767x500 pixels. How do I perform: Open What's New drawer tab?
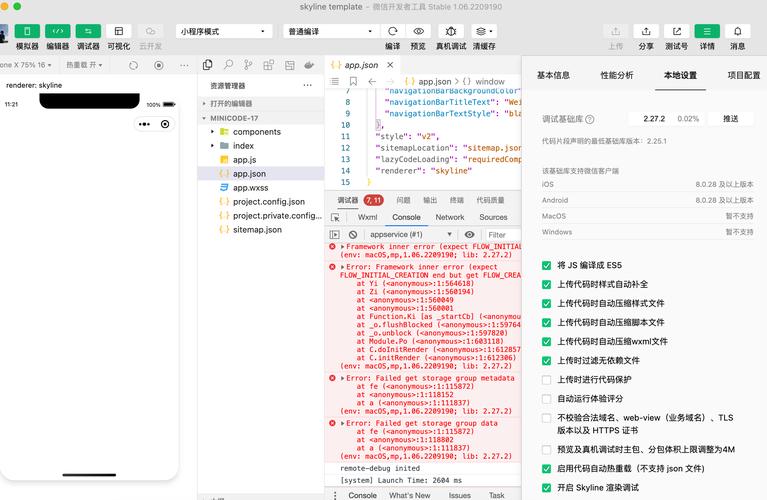click(x=409, y=495)
